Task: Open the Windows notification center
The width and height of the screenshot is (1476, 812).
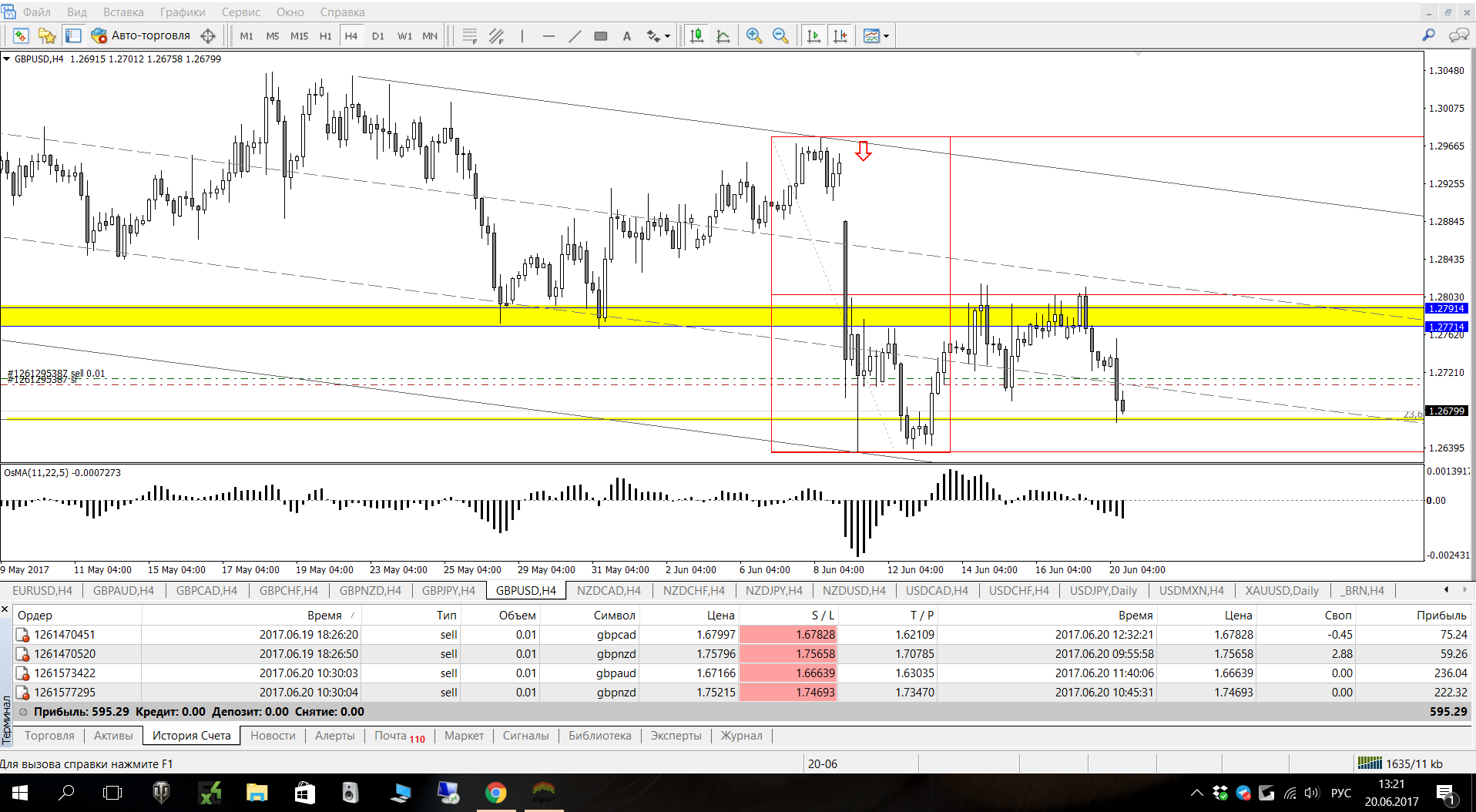Action: (x=1446, y=793)
